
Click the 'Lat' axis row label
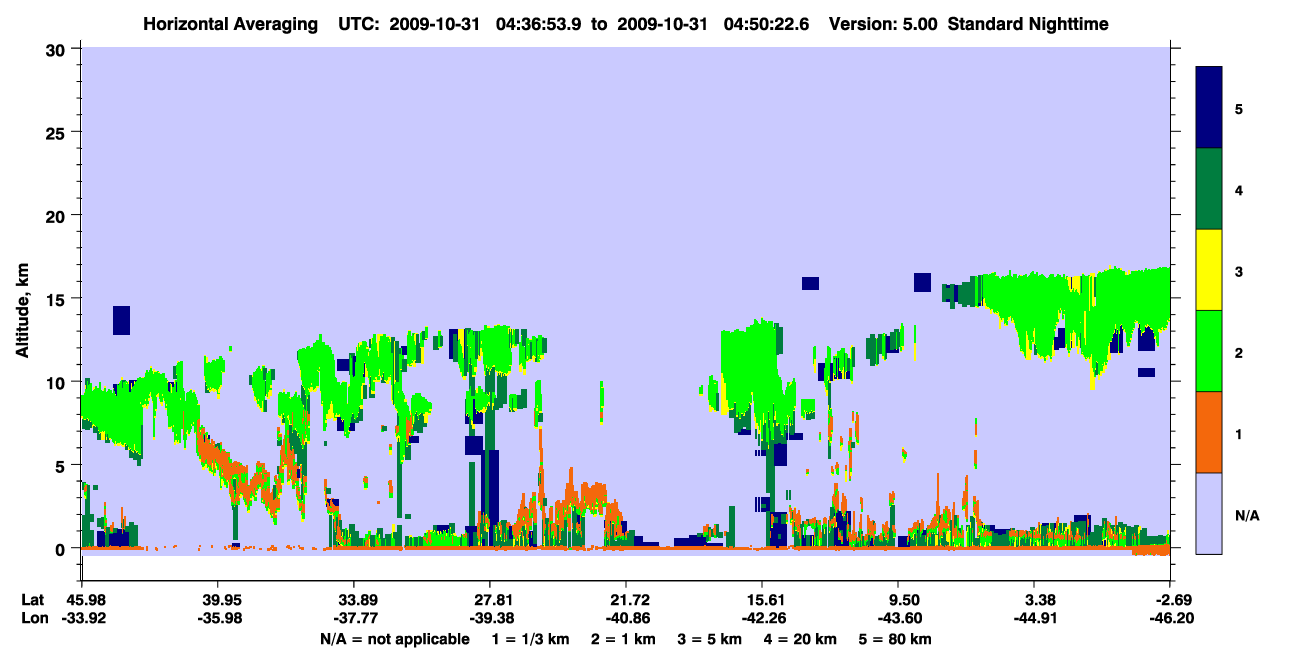(33, 600)
